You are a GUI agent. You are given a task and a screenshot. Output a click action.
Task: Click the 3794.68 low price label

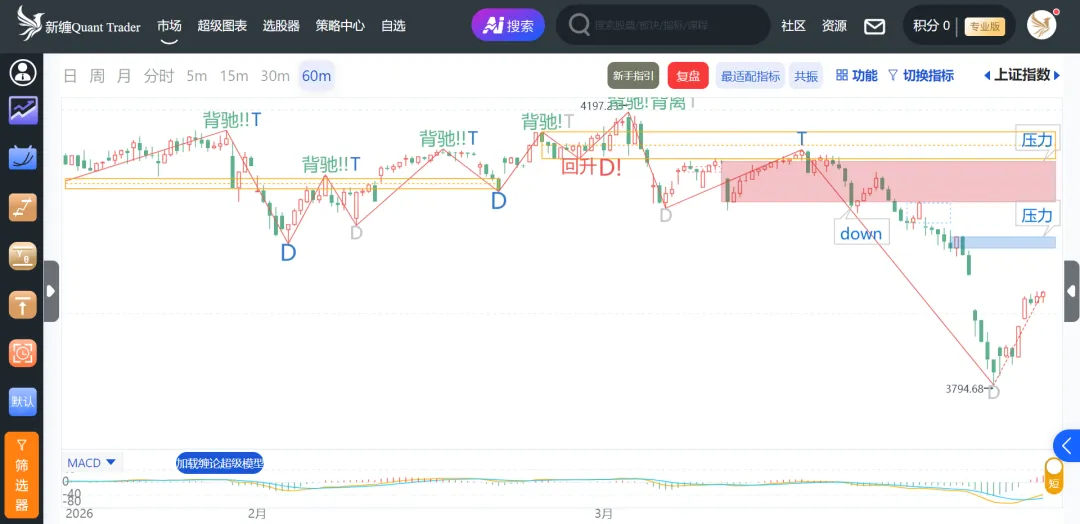965,389
